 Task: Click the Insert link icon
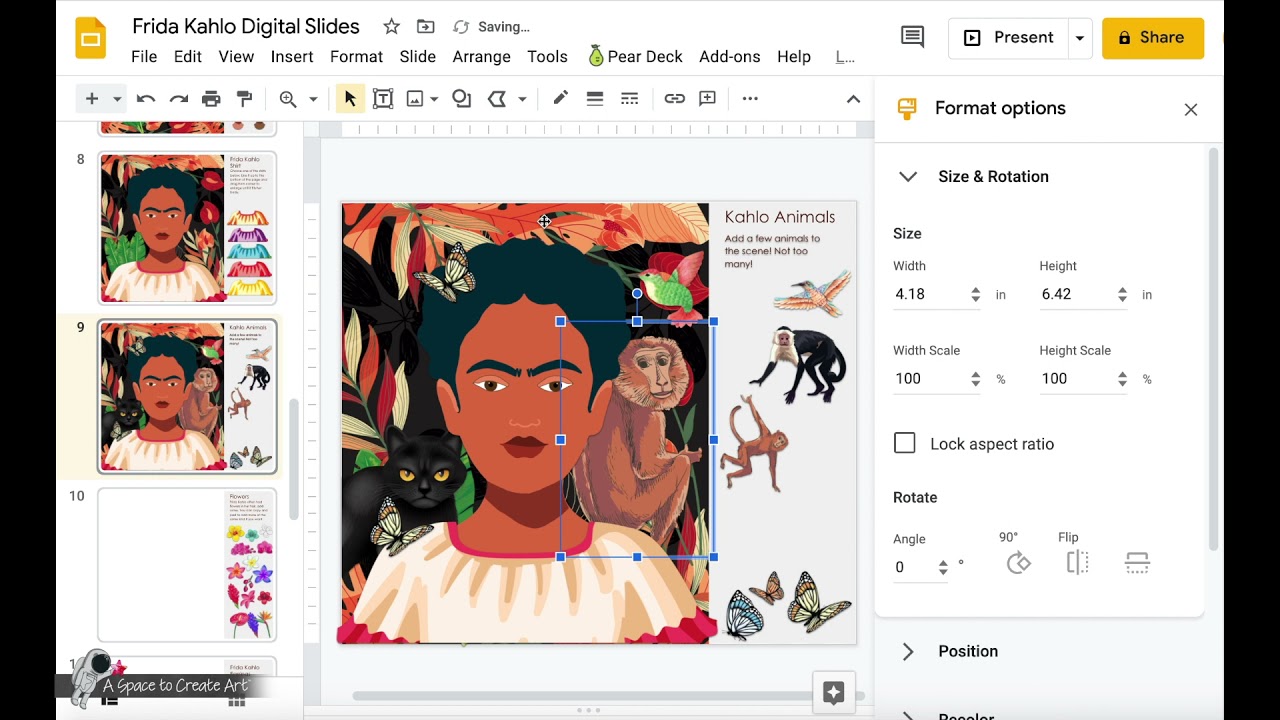pos(675,98)
